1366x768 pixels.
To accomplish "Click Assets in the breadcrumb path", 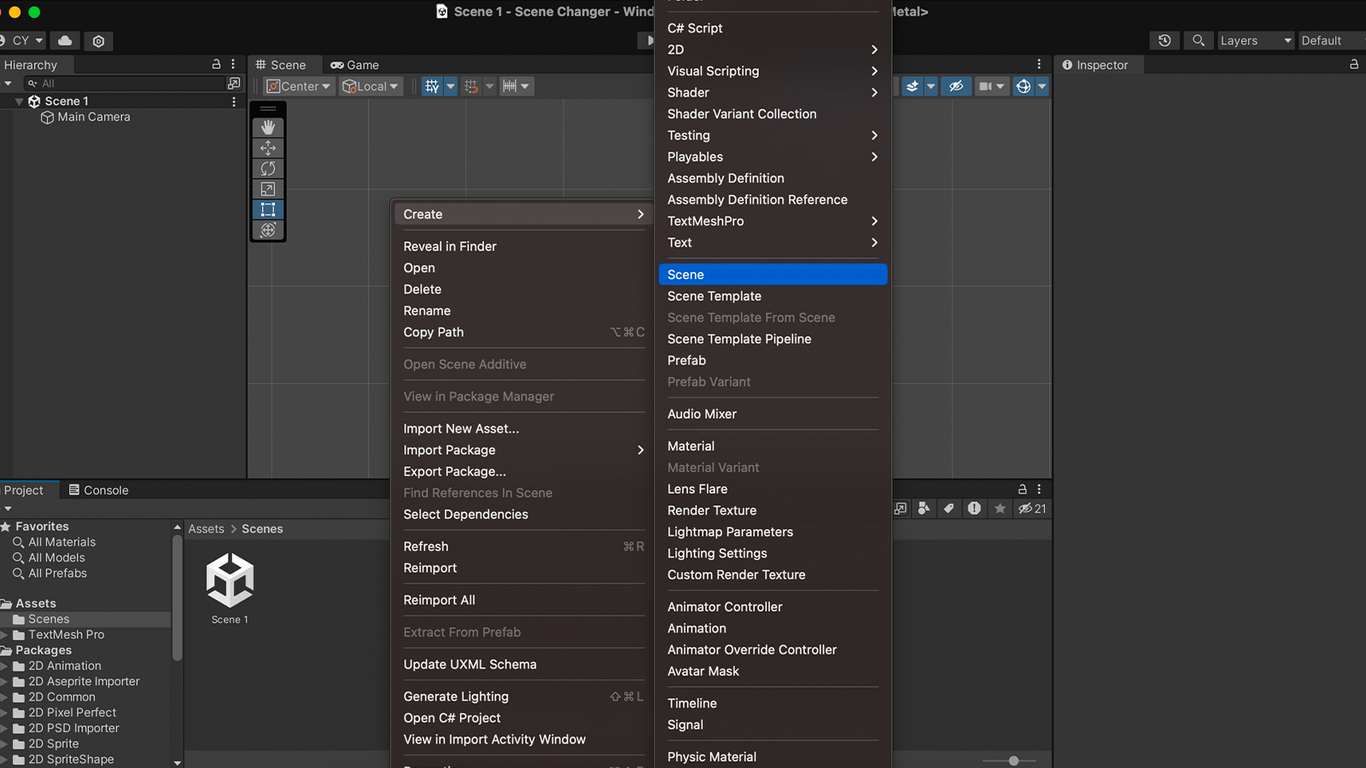I will tap(206, 529).
